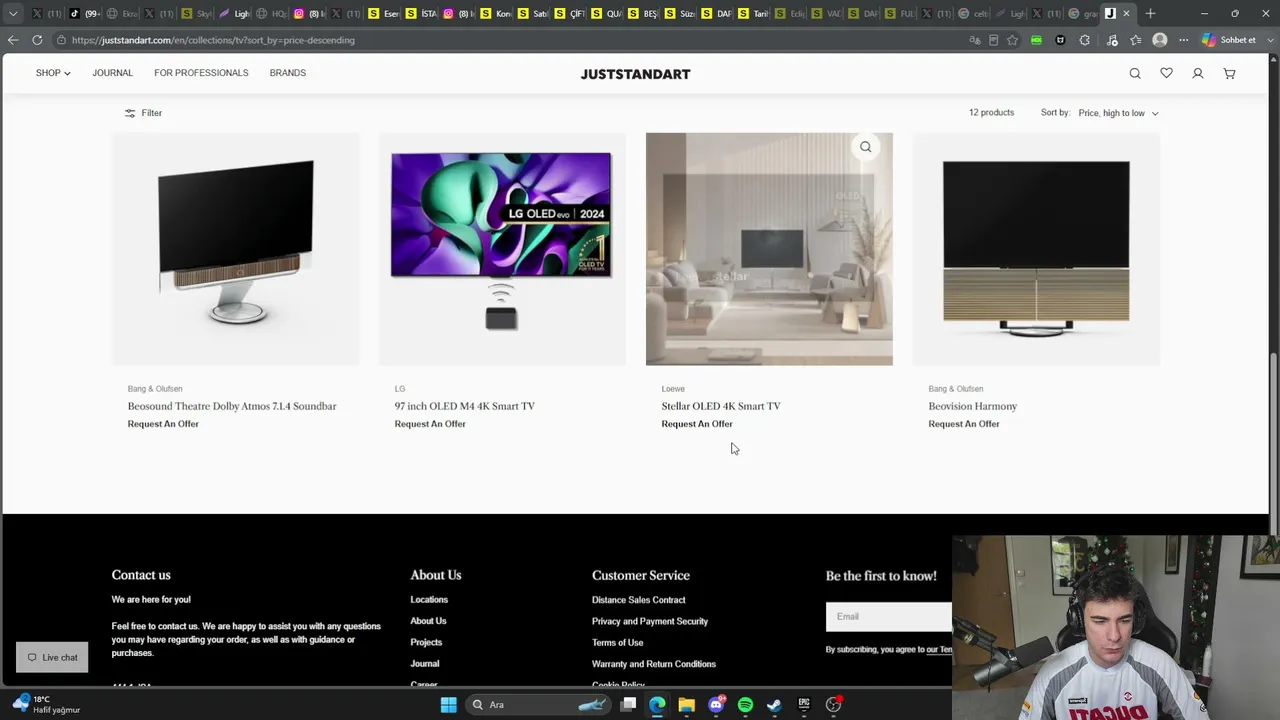
Task: Switch to the TikTok browser tab
Action: [84, 13]
